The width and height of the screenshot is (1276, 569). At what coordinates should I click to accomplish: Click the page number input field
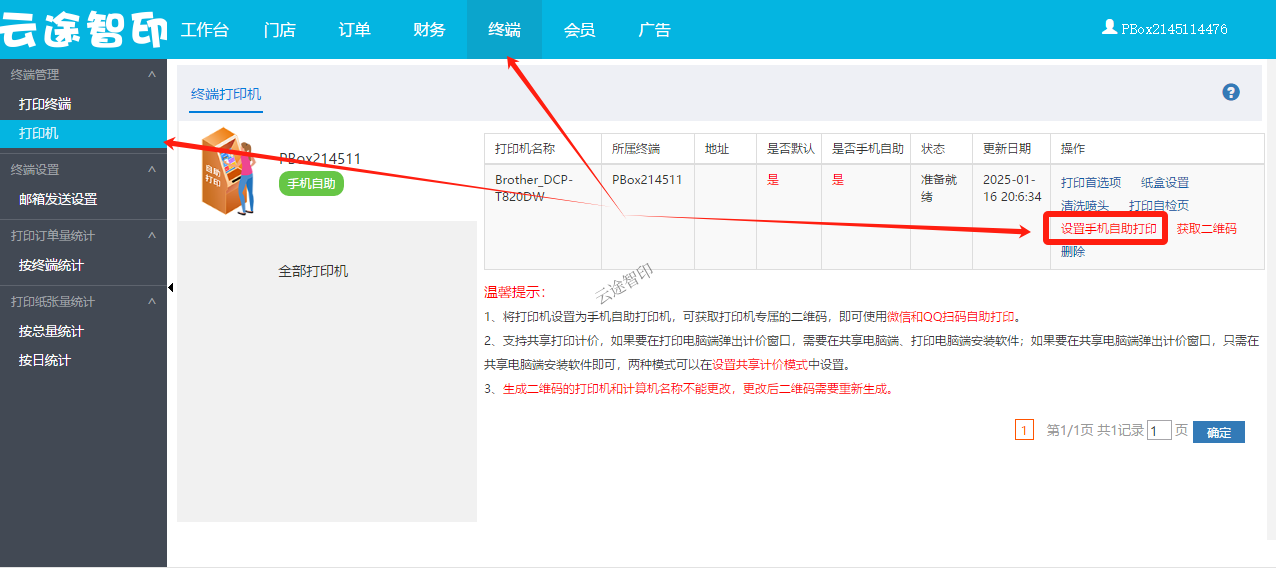(x=1159, y=431)
